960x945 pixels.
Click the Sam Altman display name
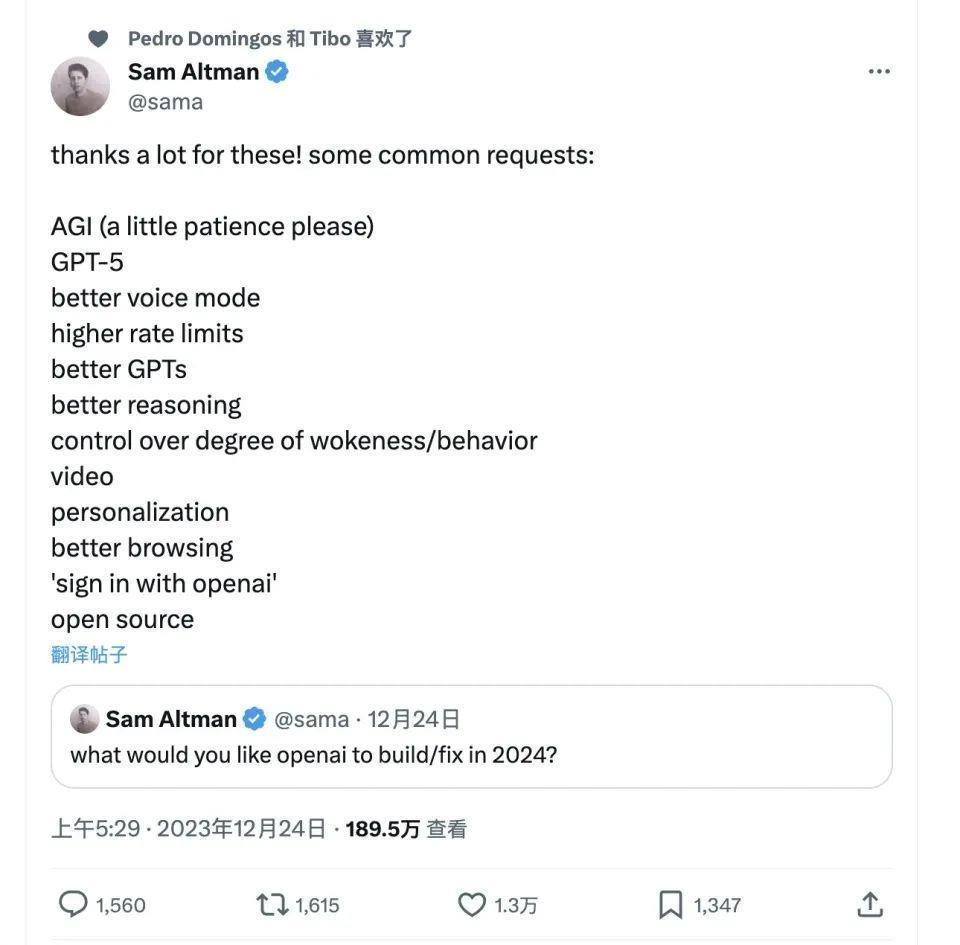(x=193, y=72)
